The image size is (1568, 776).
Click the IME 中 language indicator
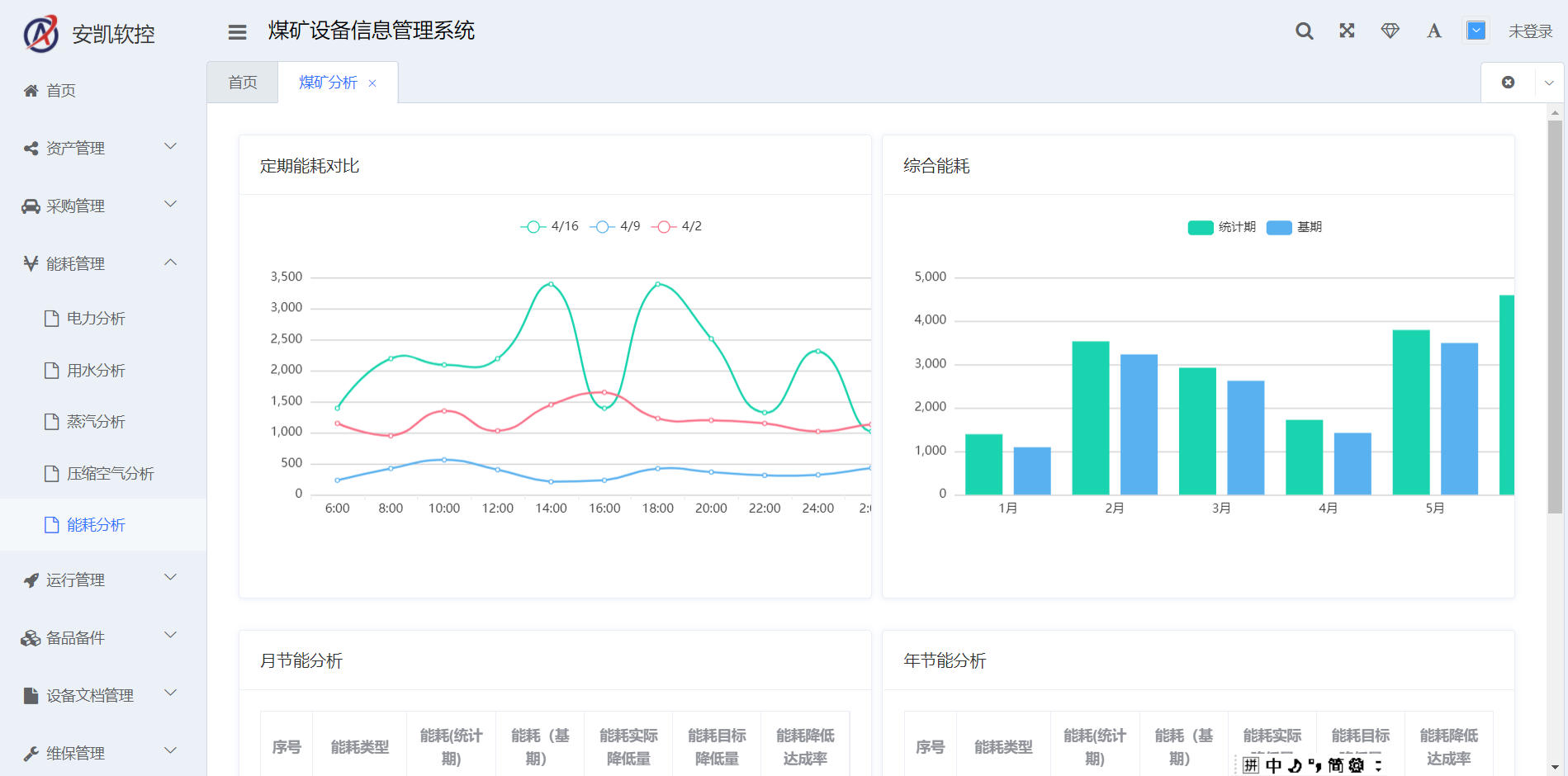[x=1273, y=765]
